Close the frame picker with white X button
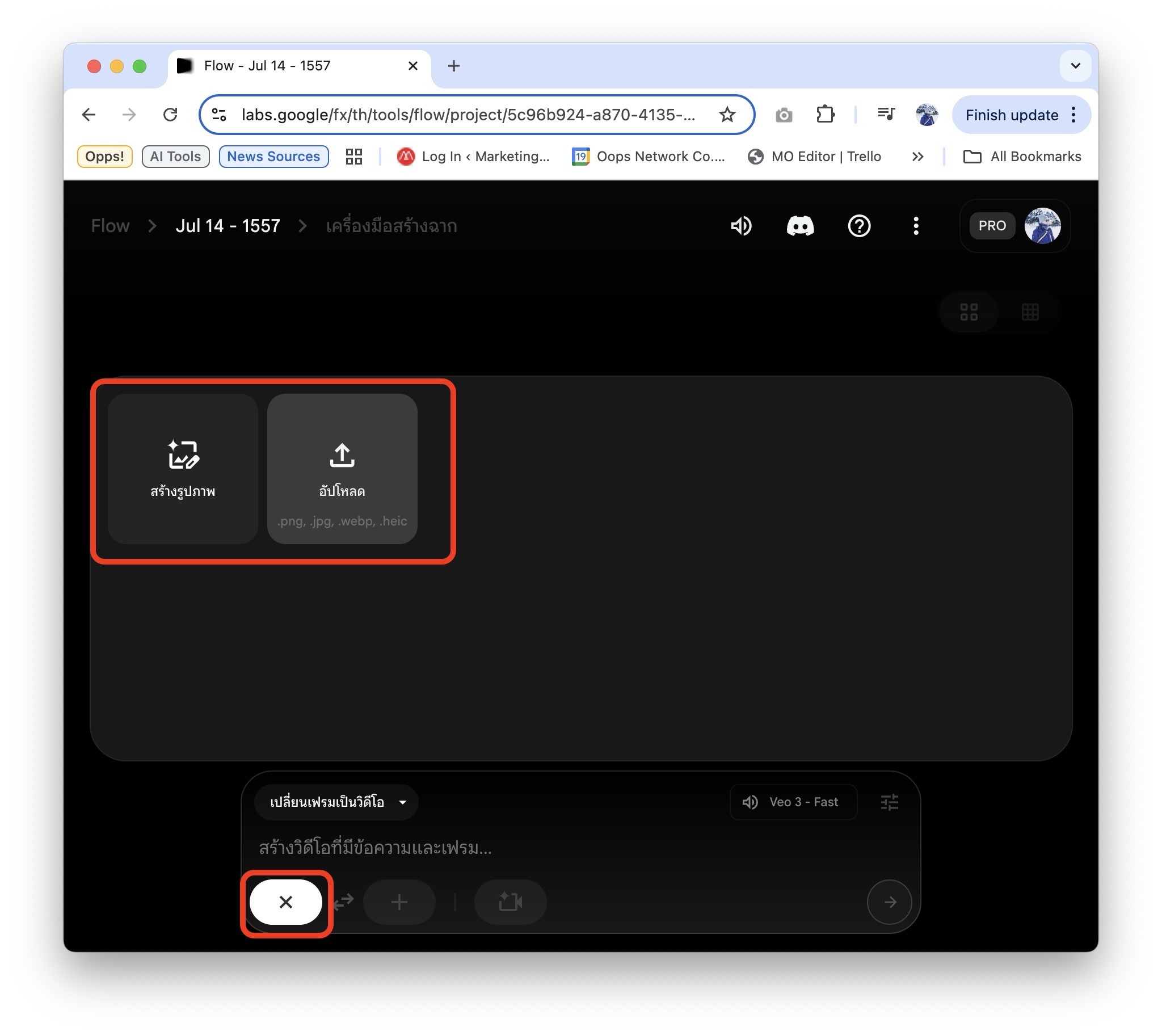This screenshot has width=1162, height=1036. point(286,902)
